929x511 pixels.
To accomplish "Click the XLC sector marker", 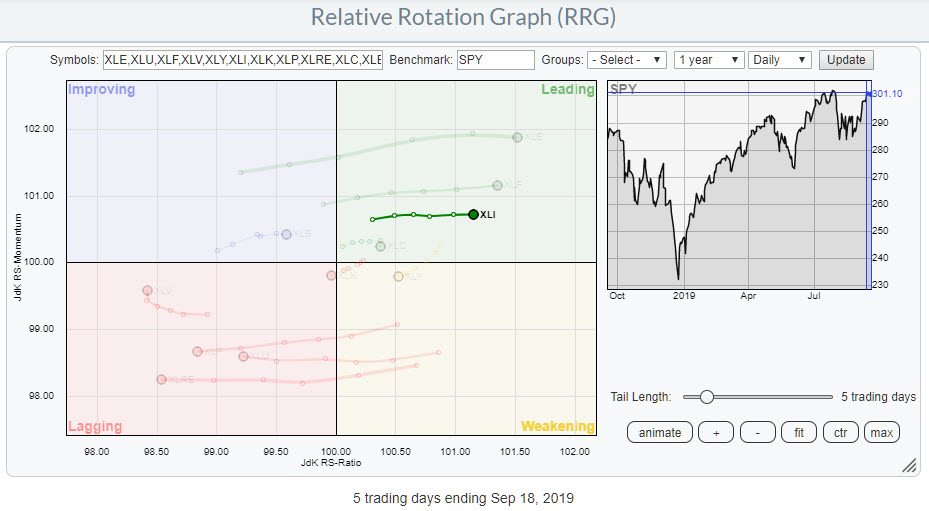I will point(380,246).
